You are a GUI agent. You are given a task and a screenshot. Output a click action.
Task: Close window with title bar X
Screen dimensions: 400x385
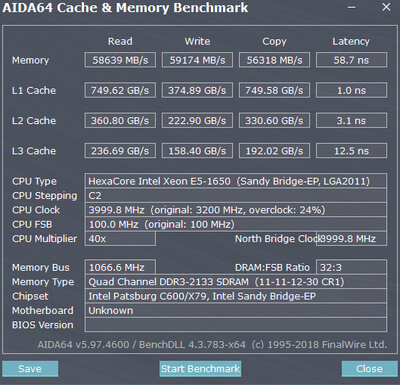click(386, 7)
